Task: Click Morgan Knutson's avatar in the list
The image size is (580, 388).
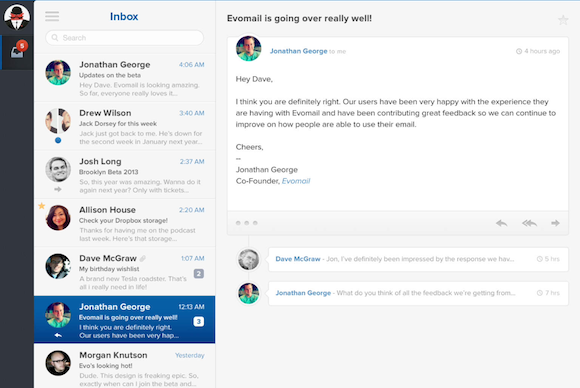Action: [x=58, y=363]
